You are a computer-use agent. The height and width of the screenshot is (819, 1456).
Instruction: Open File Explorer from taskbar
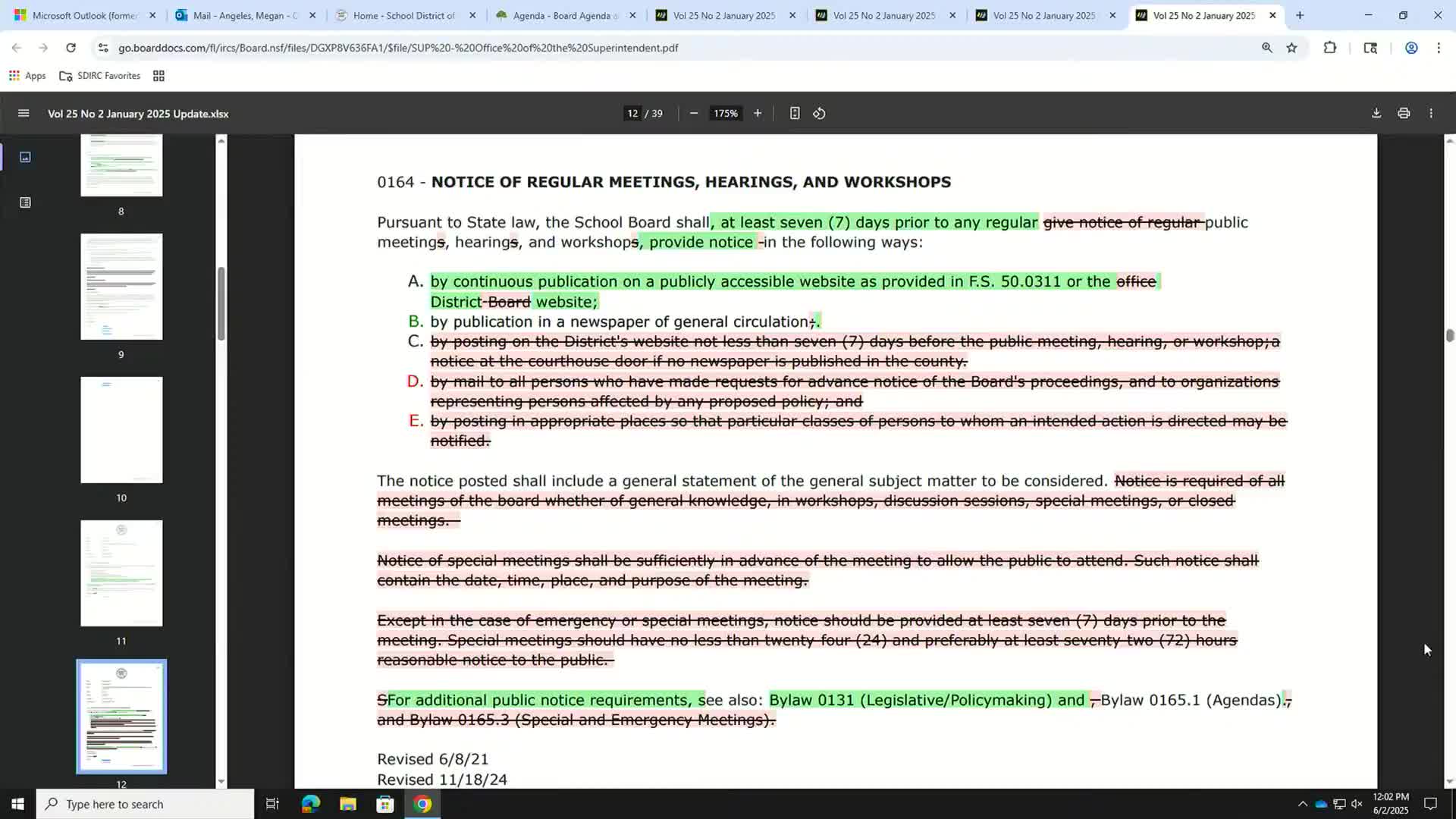(347, 804)
